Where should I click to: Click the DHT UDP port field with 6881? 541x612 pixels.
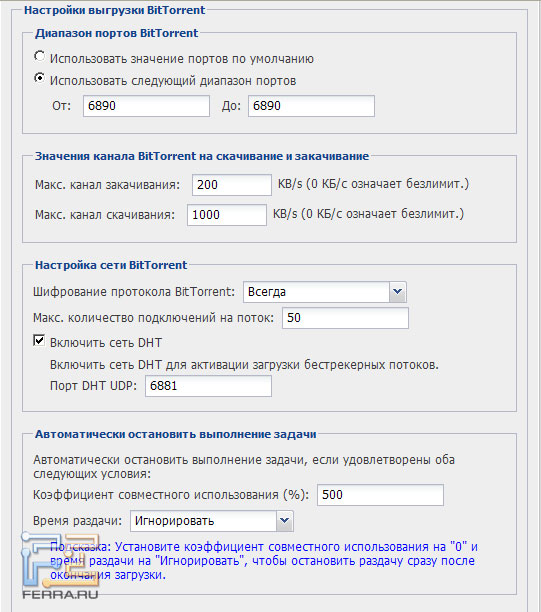point(208,386)
